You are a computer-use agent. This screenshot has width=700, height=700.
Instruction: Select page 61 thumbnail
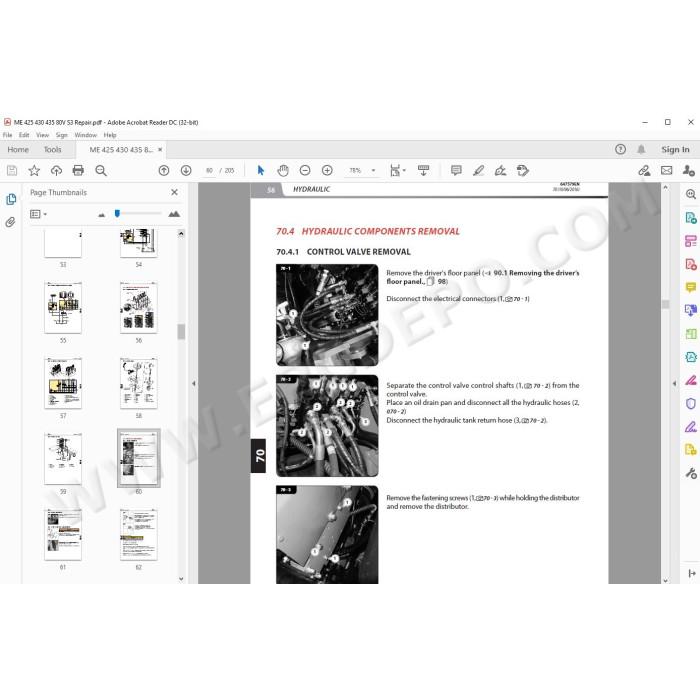[x=63, y=534]
